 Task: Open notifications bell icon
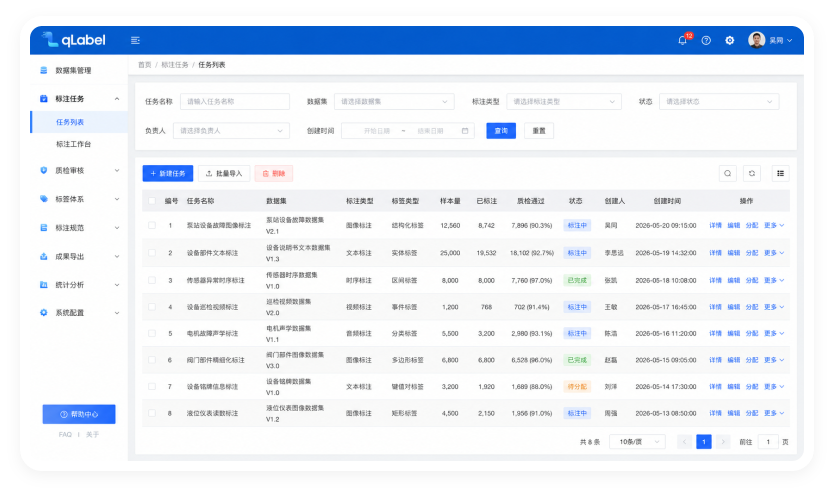coord(682,40)
